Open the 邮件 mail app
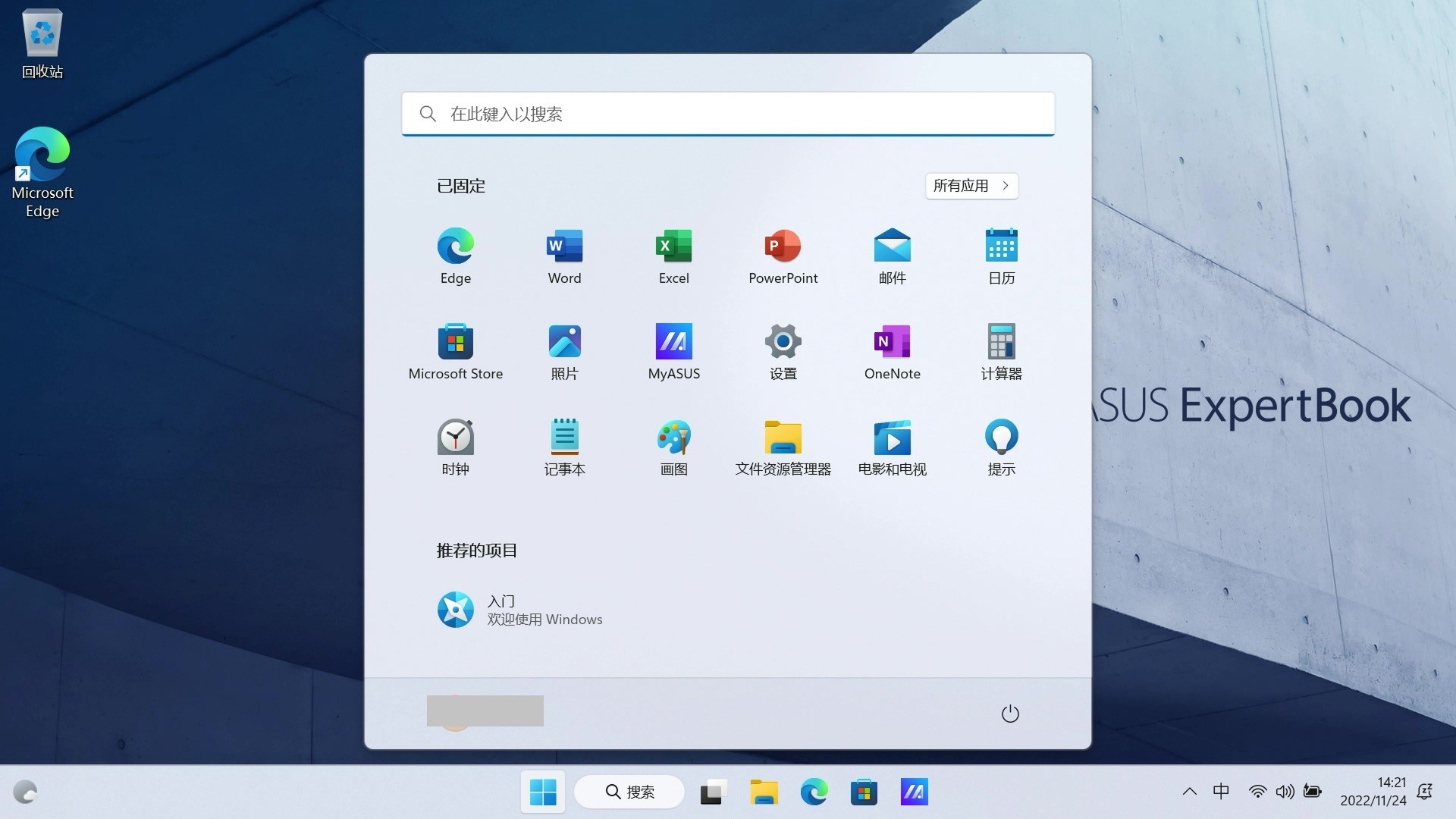Image resolution: width=1456 pixels, height=819 pixels. (893, 256)
